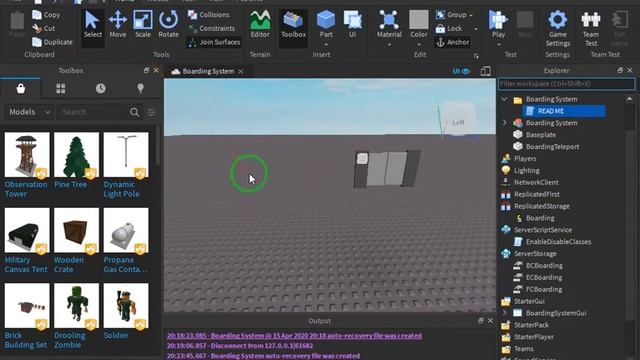
Task: Toggle Join Surfaces option
Action: 214,42
